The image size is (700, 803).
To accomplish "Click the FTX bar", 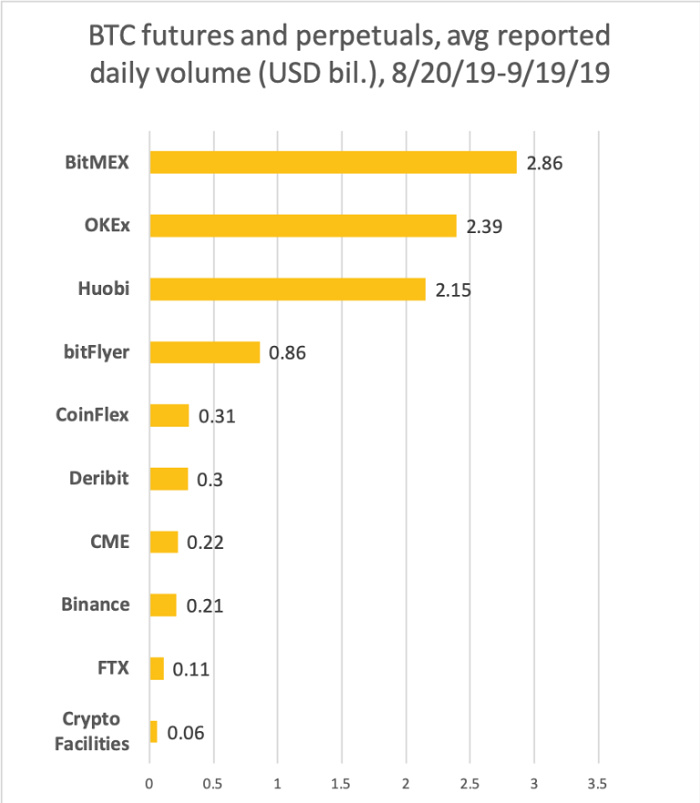I will click(157, 669).
